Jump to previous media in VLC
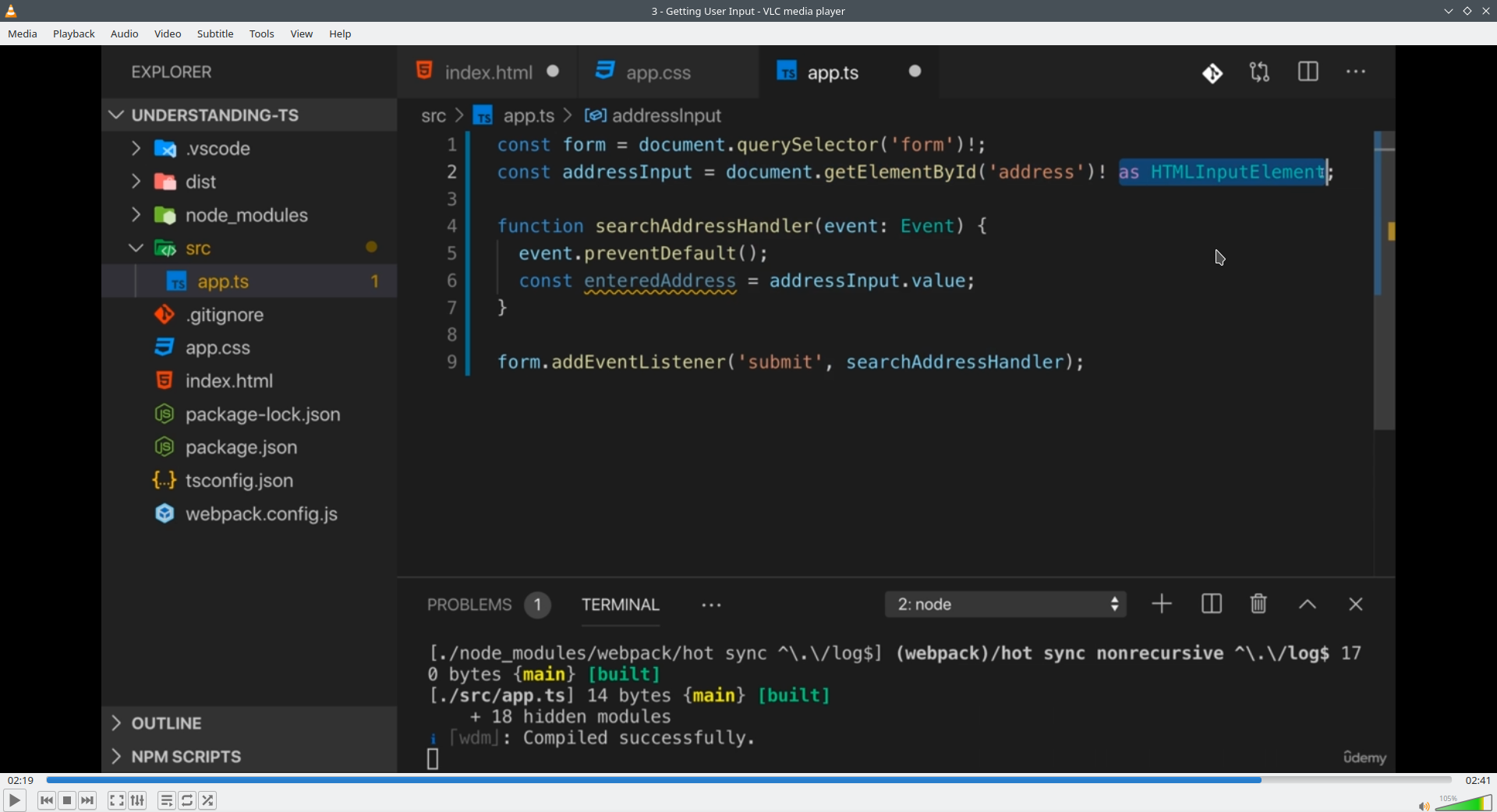This screenshot has width=1497, height=812. coord(47,800)
